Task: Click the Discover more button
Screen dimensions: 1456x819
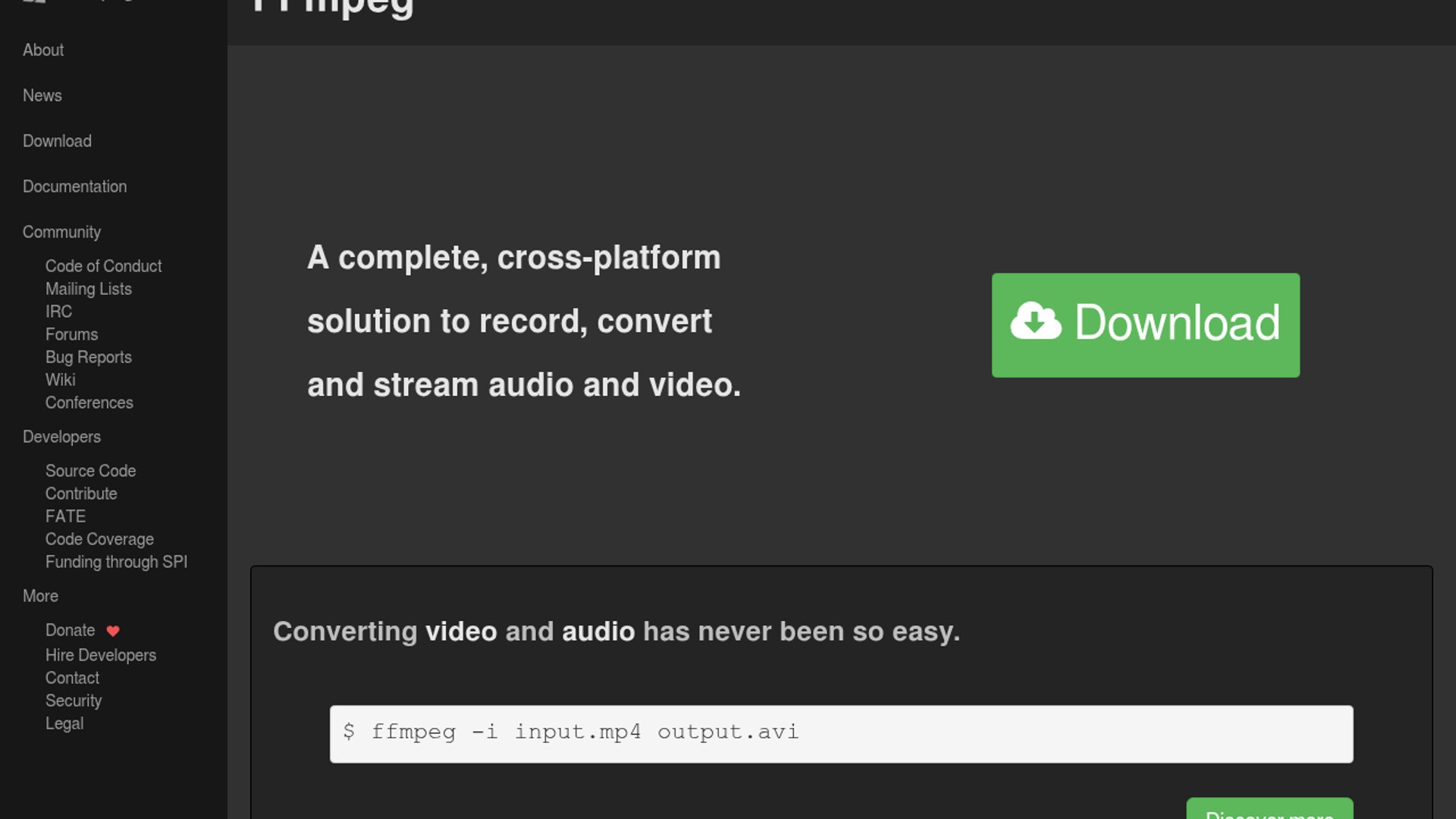Action: pyautogui.click(x=1269, y=811)
